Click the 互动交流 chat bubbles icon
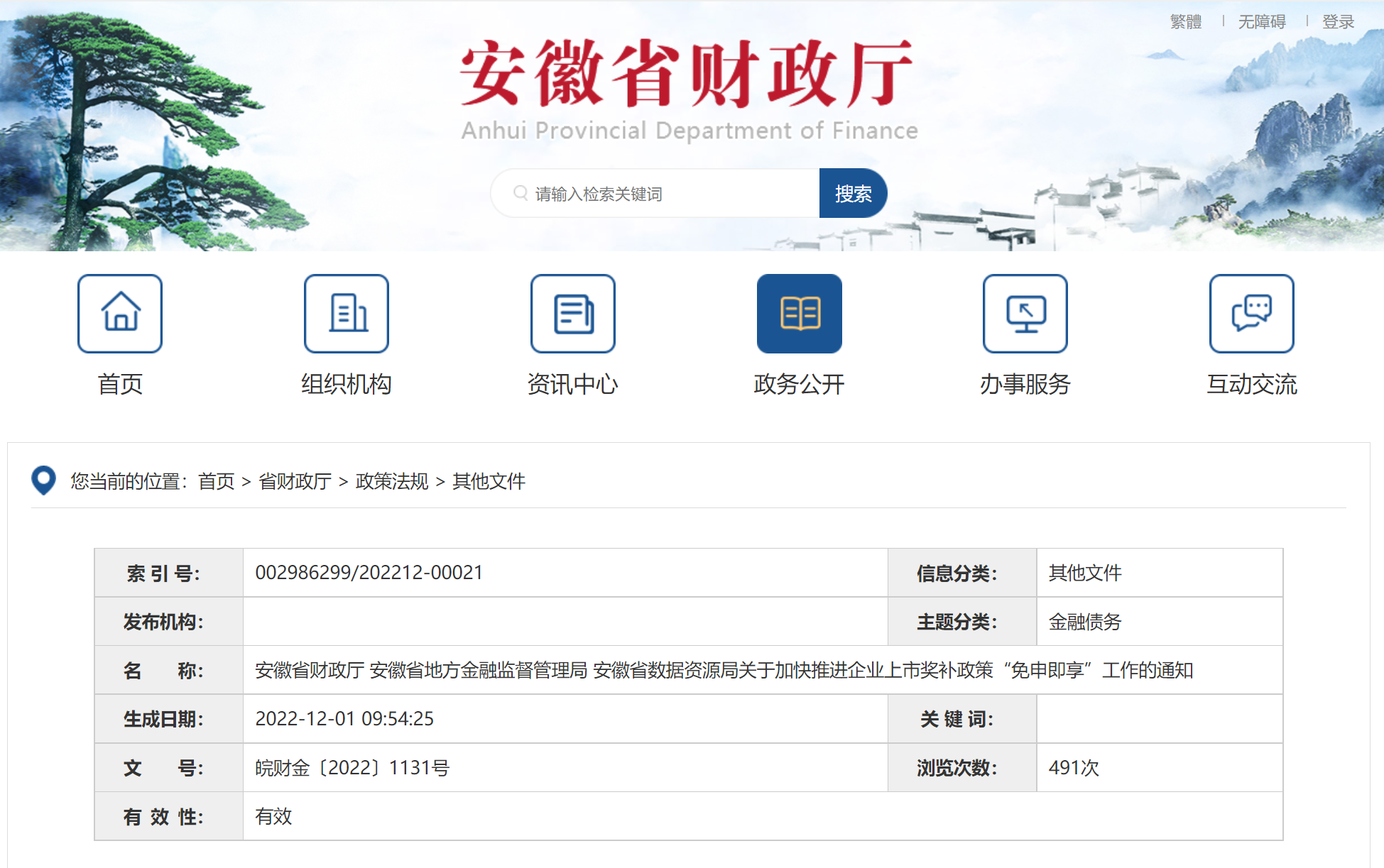 pos(1252,313)
